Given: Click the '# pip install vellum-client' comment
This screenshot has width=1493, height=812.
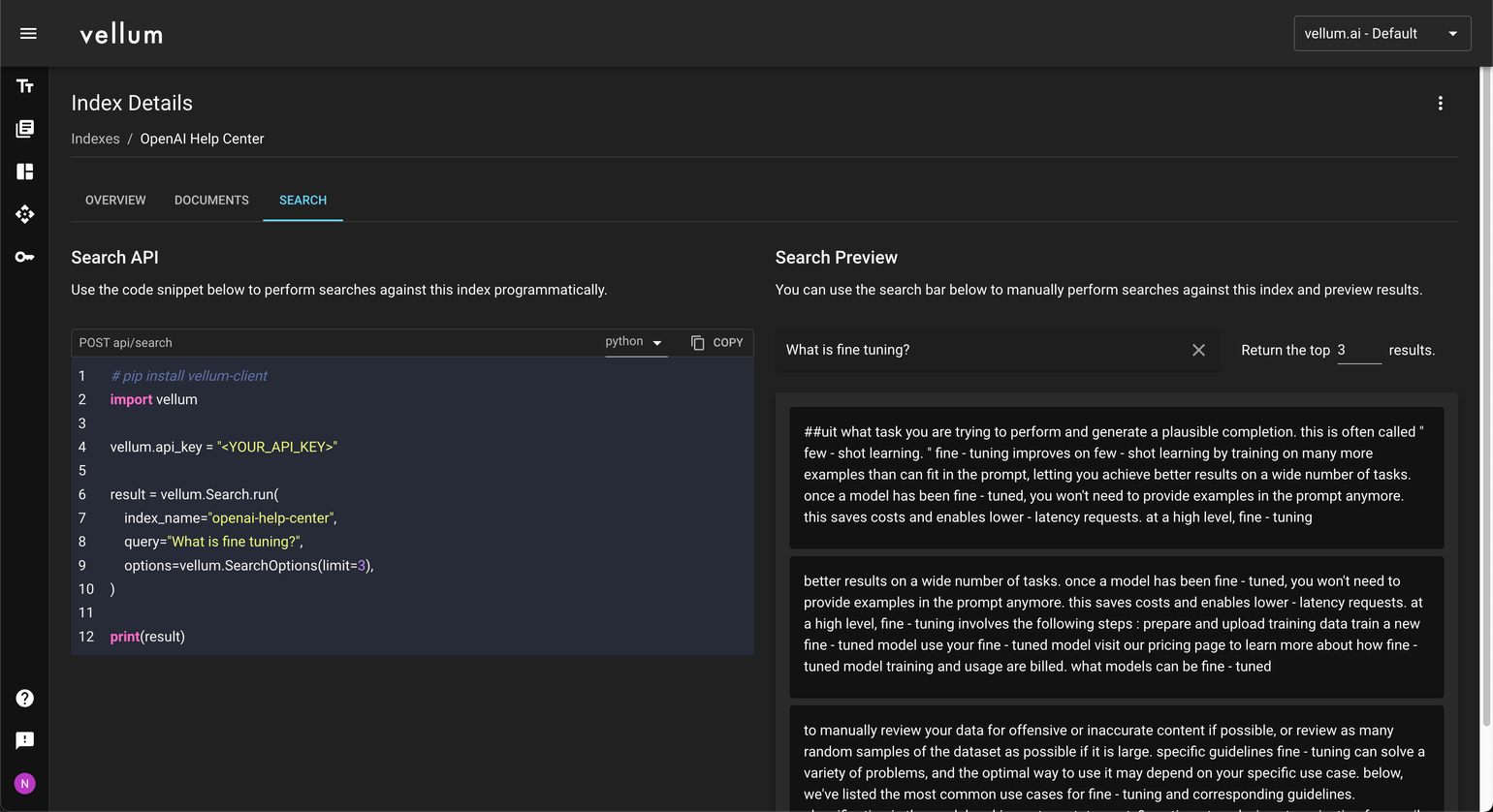Looking at the screenshot, I should click(189, 376).
